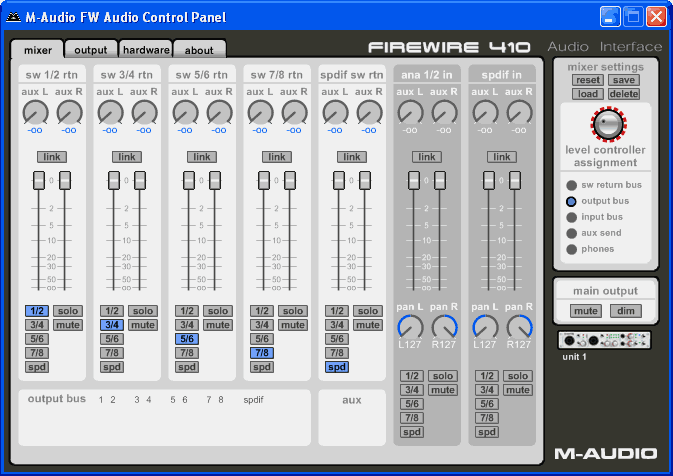
Task: Click the right fader of spdif in
Action: coord(515,180)
